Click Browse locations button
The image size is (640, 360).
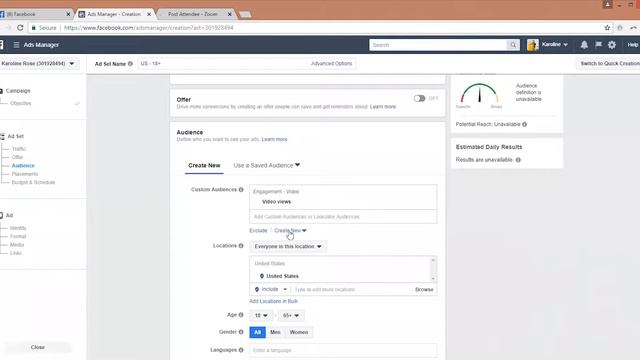click(x=424, y=289)
